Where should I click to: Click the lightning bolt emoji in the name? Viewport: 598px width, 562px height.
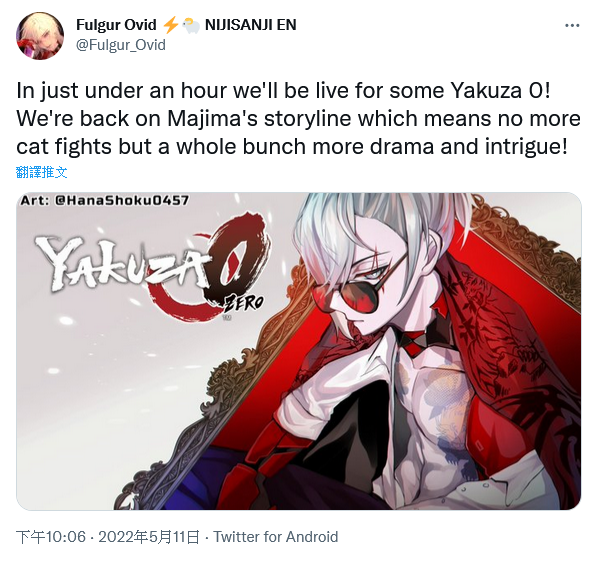[170, 25]
